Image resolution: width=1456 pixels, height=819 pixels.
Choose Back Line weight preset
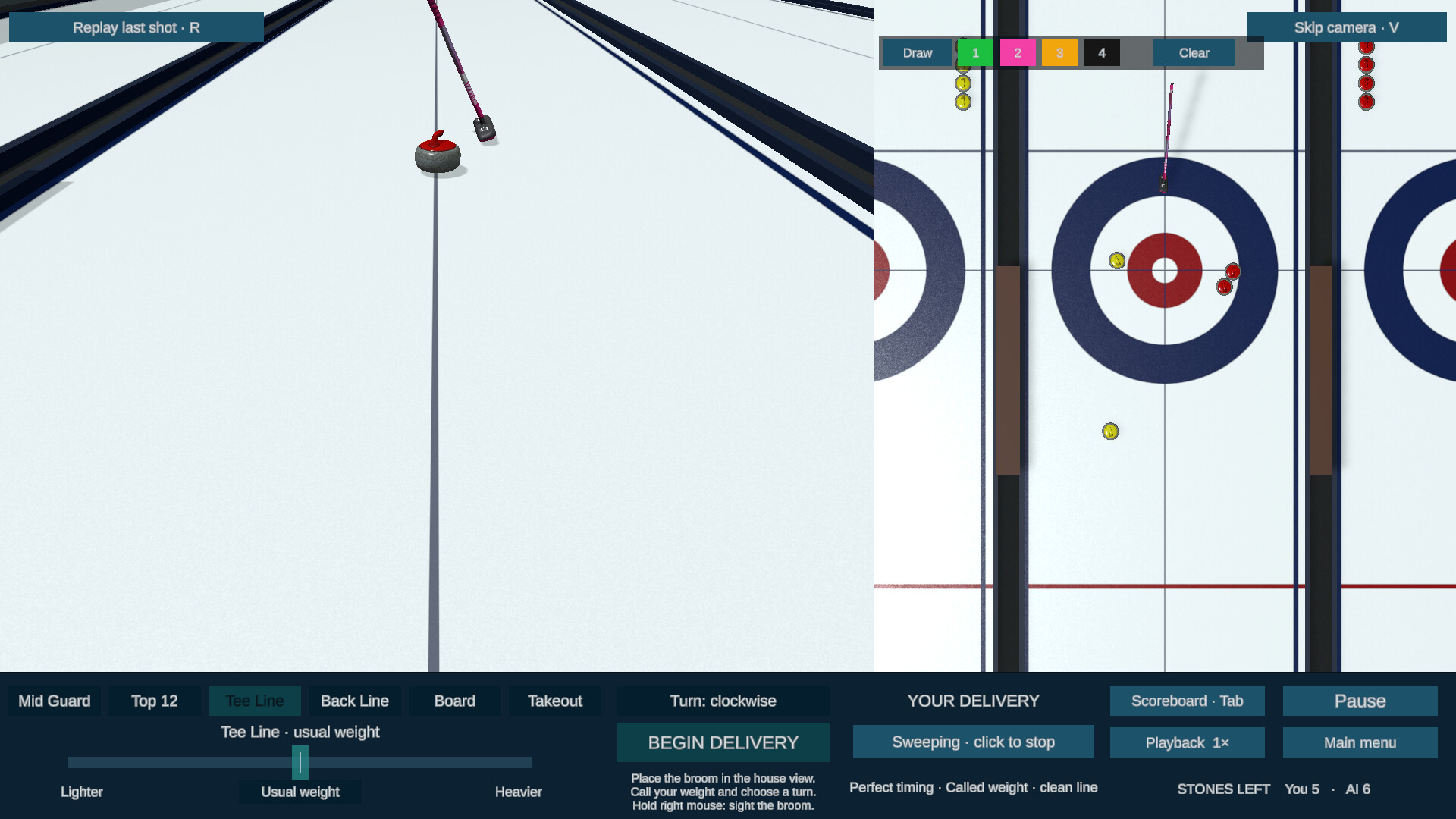click(x=355, y=701)
